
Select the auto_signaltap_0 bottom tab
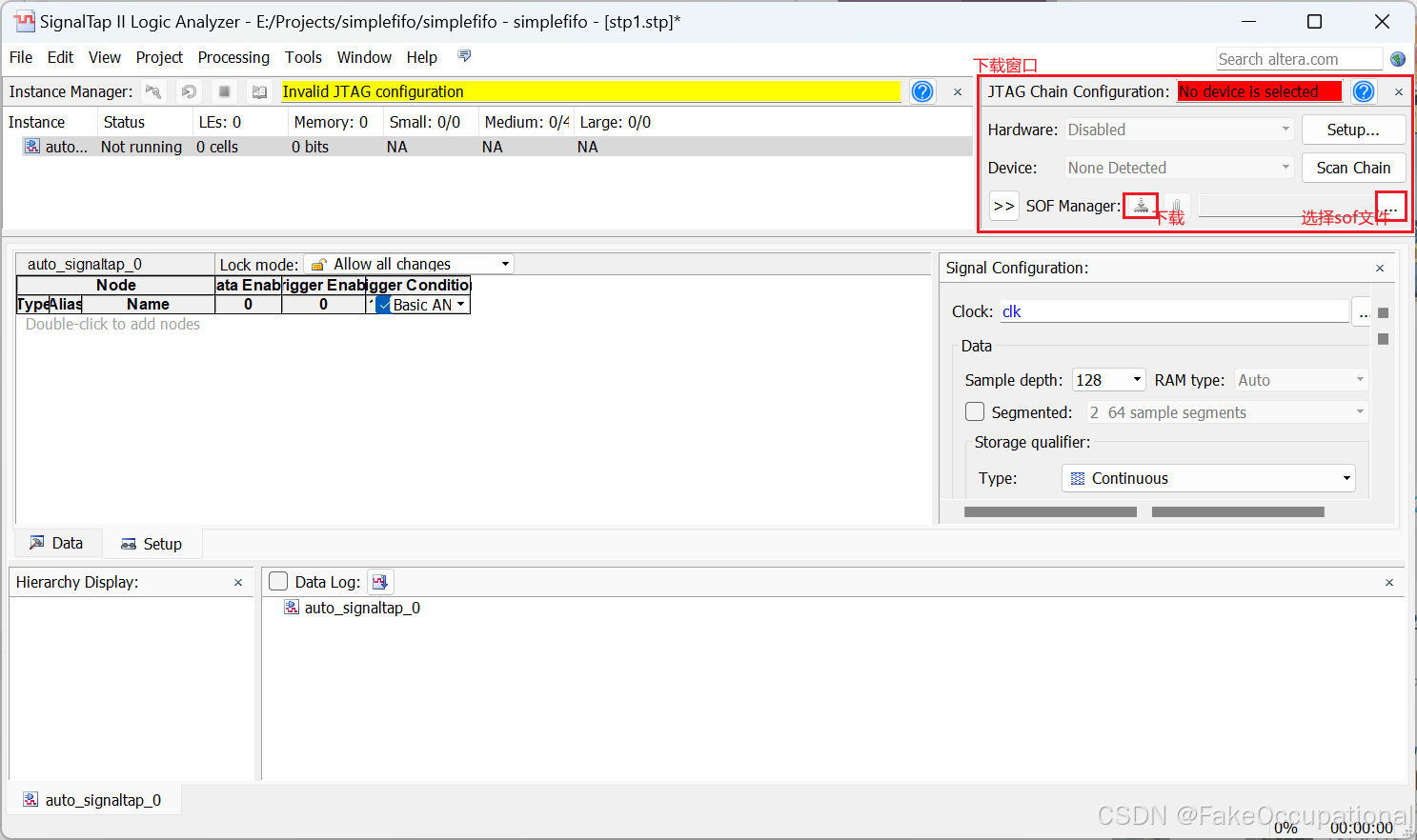[92, 800]
